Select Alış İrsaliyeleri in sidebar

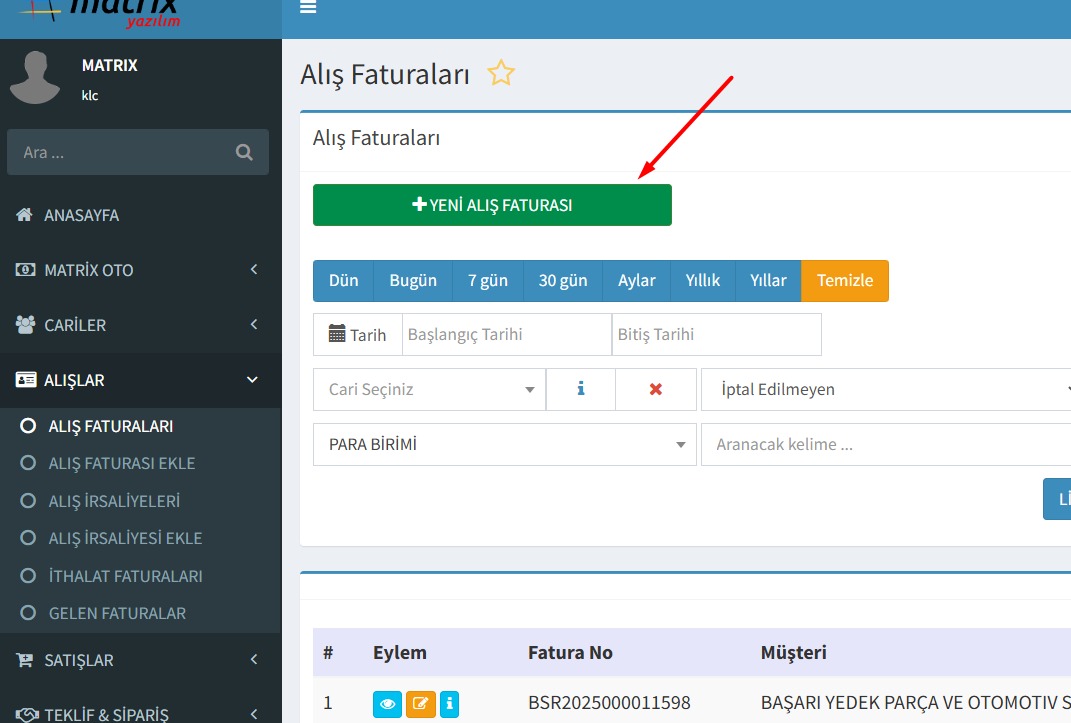(114, 501)
